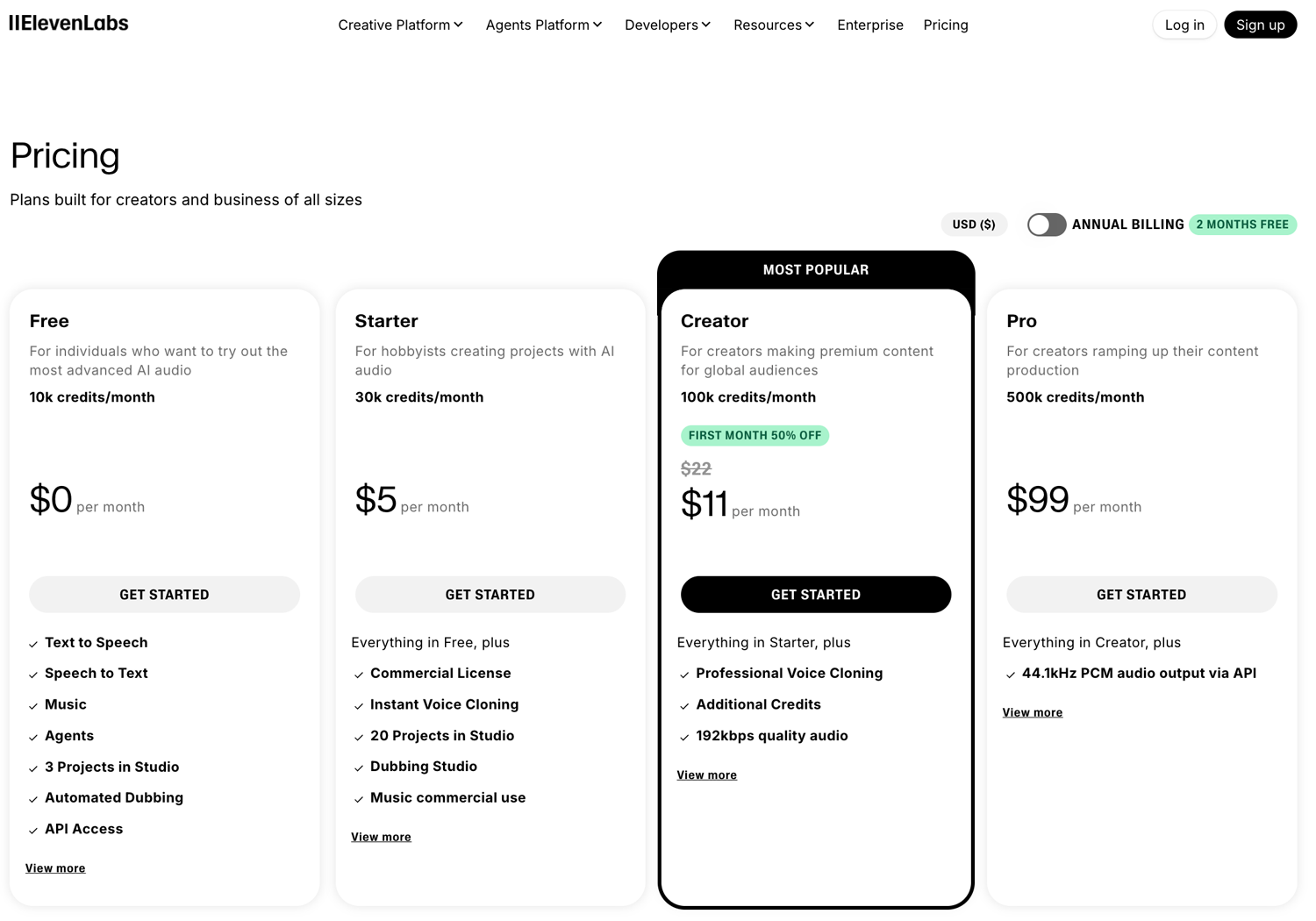Enable annual billing
Screen dimensions: 1316x921
[1046, 225]
